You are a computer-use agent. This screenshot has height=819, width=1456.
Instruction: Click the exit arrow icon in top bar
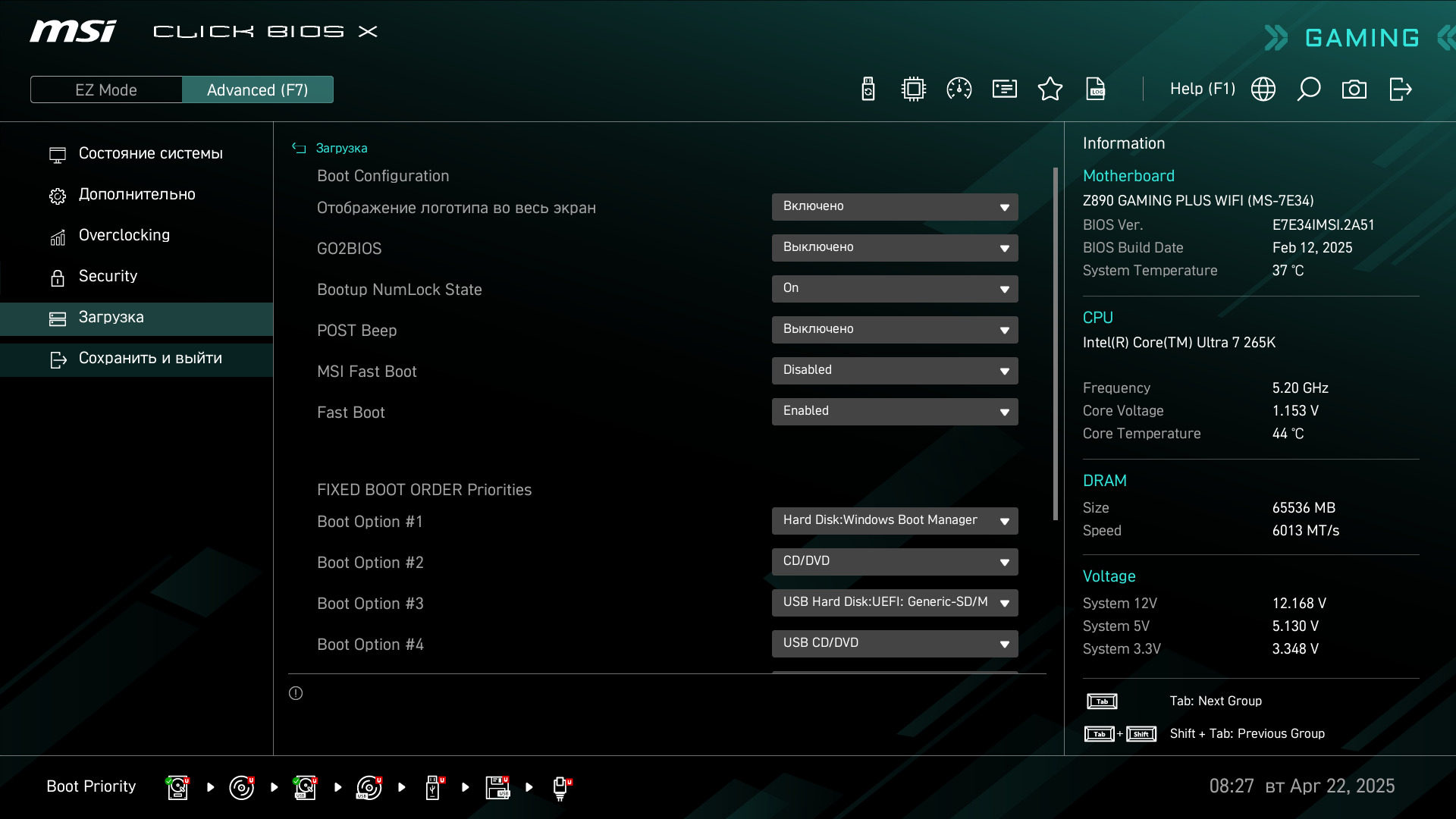click(x=1400, y=89)
